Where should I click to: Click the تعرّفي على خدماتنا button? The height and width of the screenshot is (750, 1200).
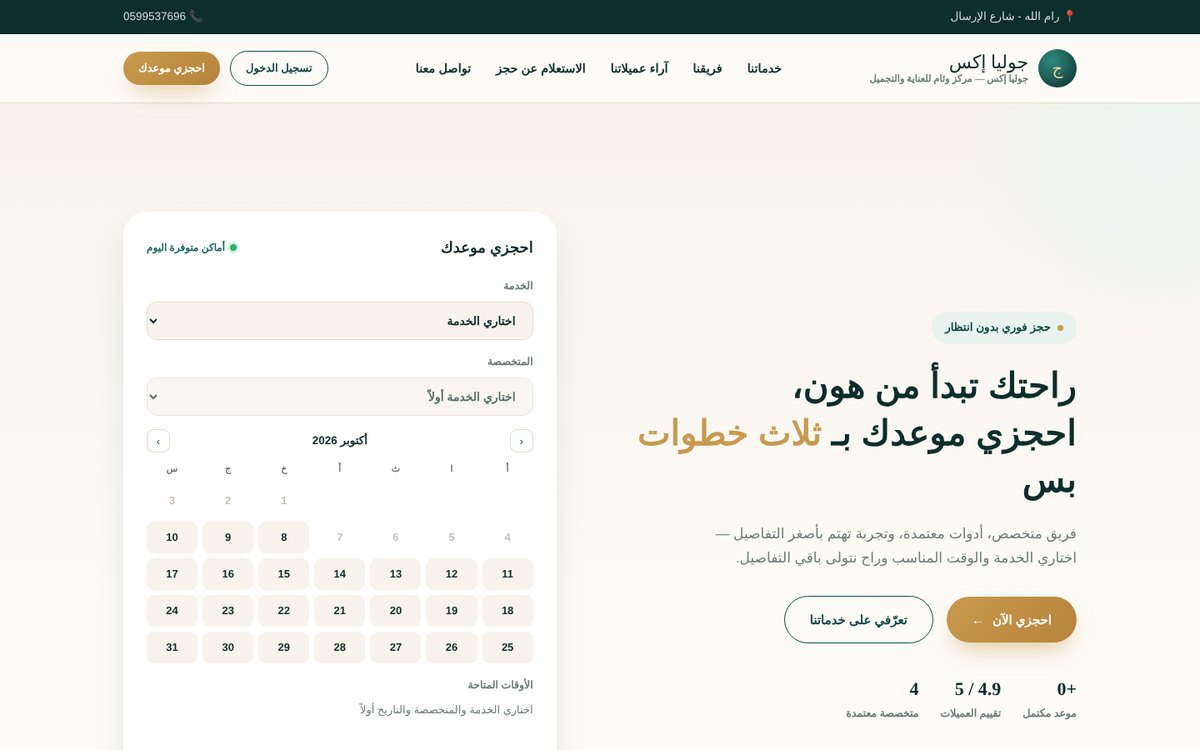(858, 620)
